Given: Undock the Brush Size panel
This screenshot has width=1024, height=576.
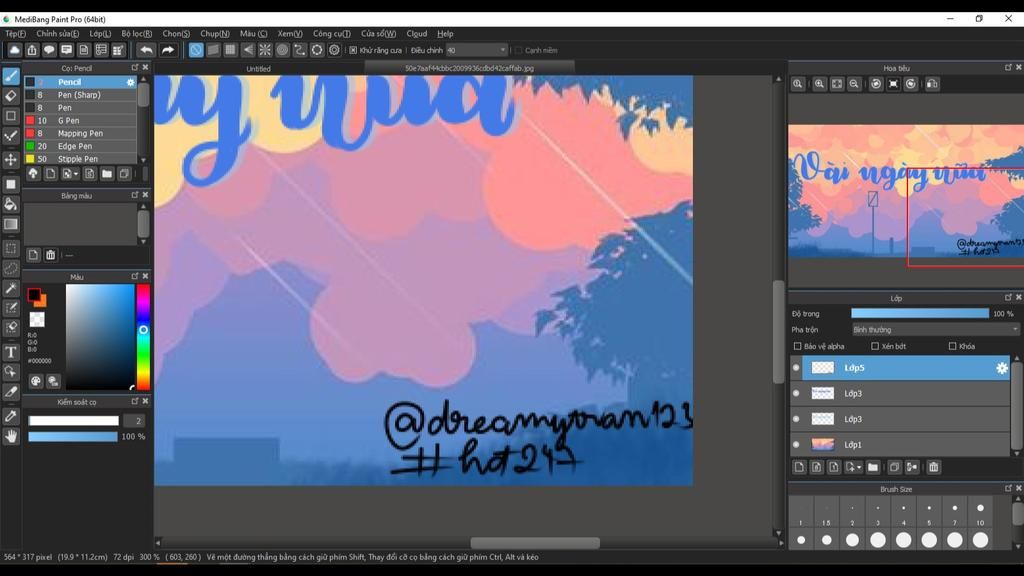Looking at the screenshot, I should (x=1008, y=488).
